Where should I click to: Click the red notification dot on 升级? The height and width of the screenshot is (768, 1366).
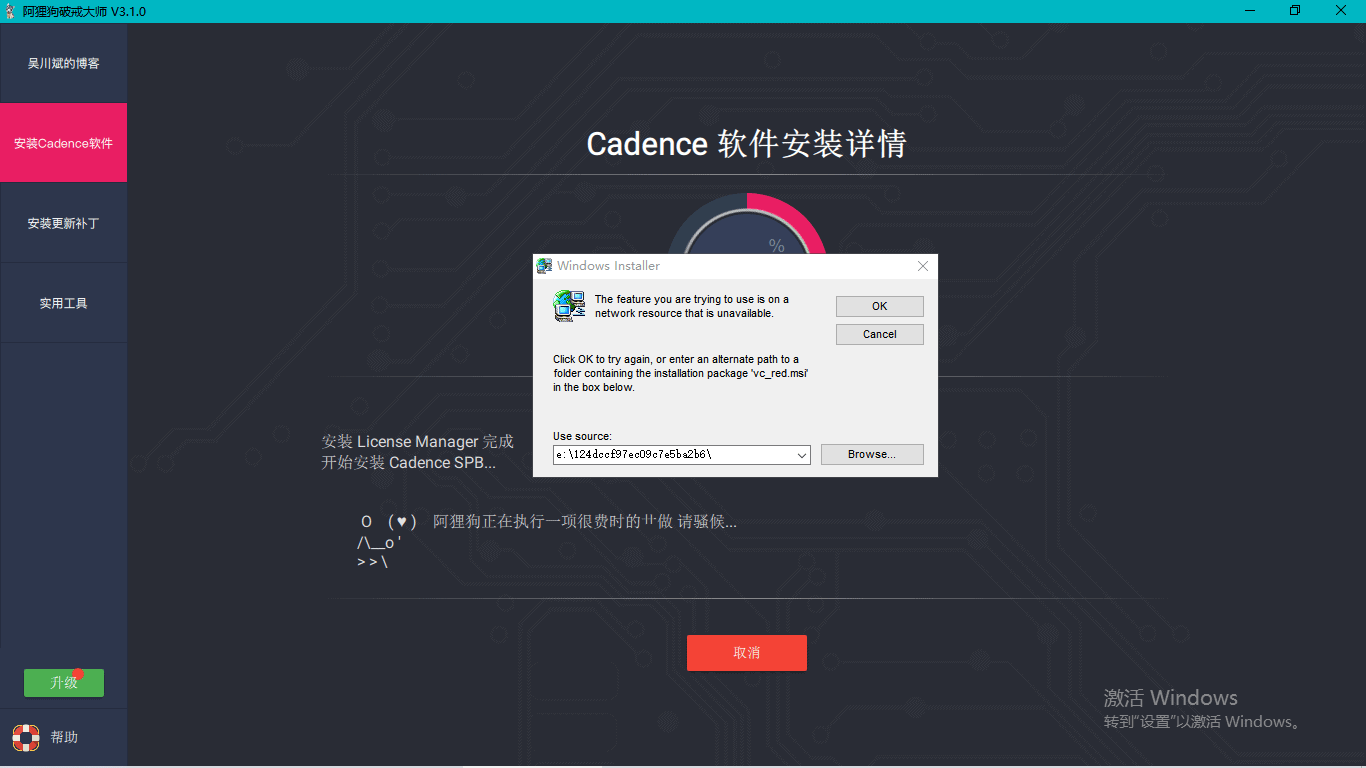[x=79, y=674]
